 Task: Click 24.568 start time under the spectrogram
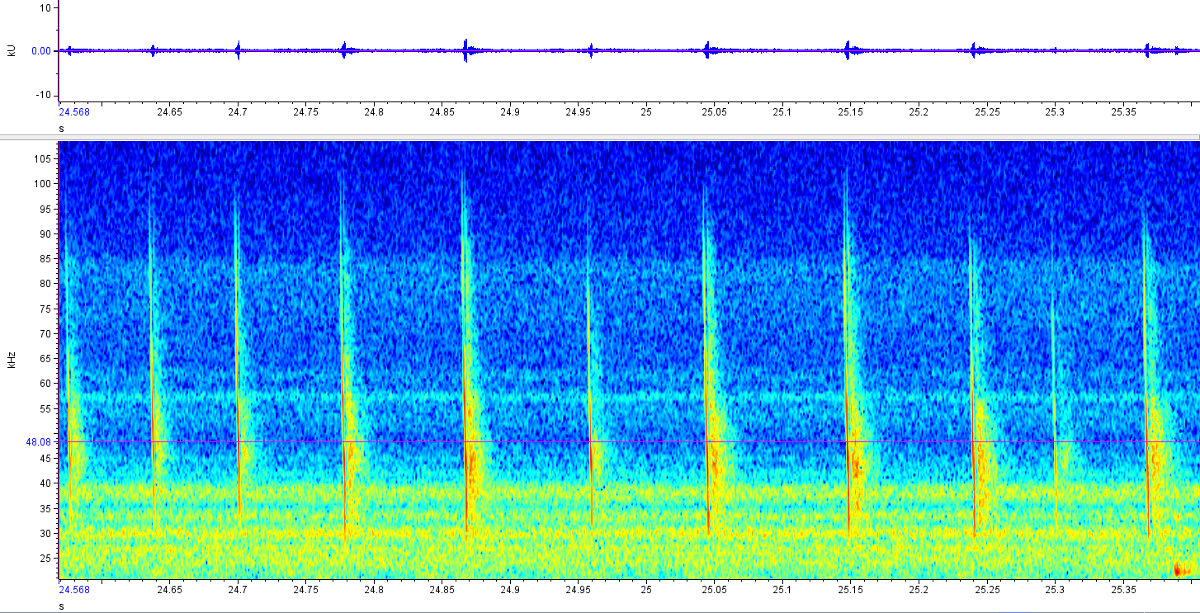click(x=74, y=590)
